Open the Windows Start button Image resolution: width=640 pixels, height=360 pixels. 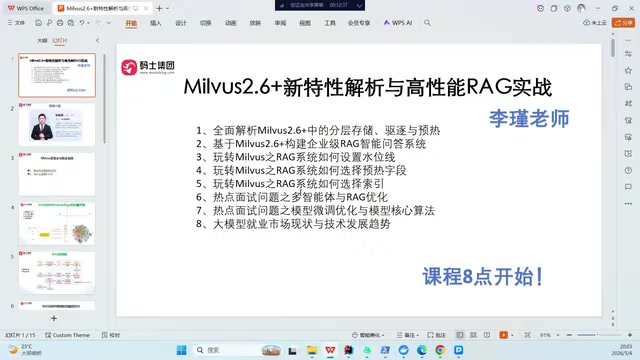click(x=181, y=350)
